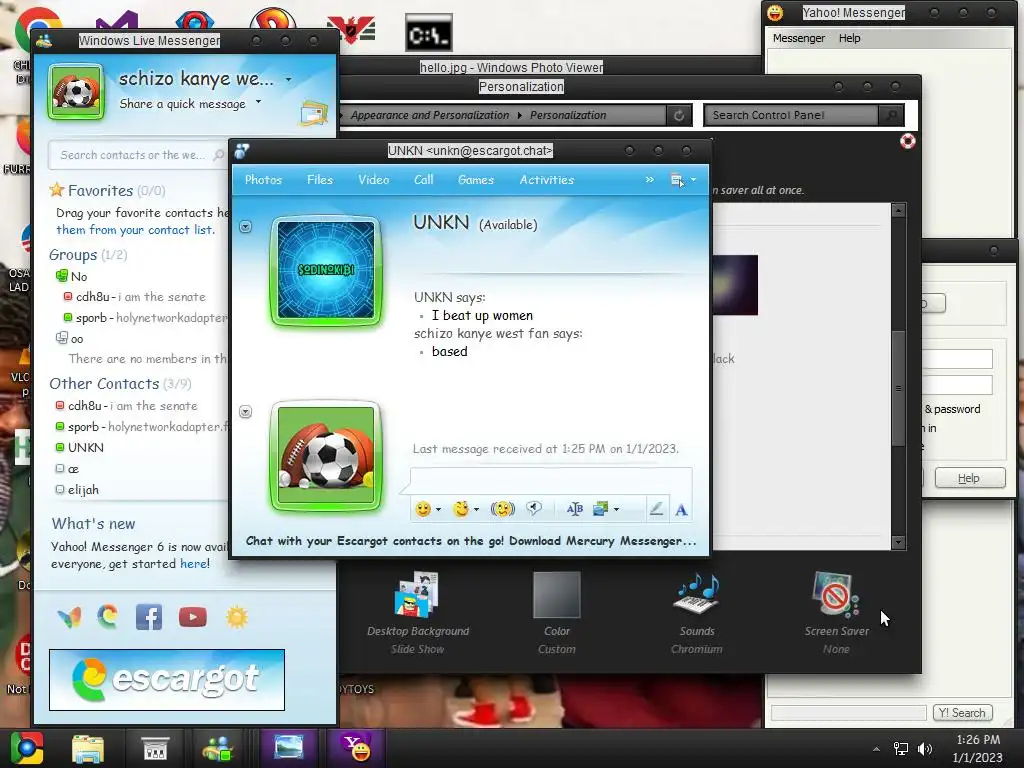
Task: Click the voice clip icon in chat
Action: (x=534, y=509)
